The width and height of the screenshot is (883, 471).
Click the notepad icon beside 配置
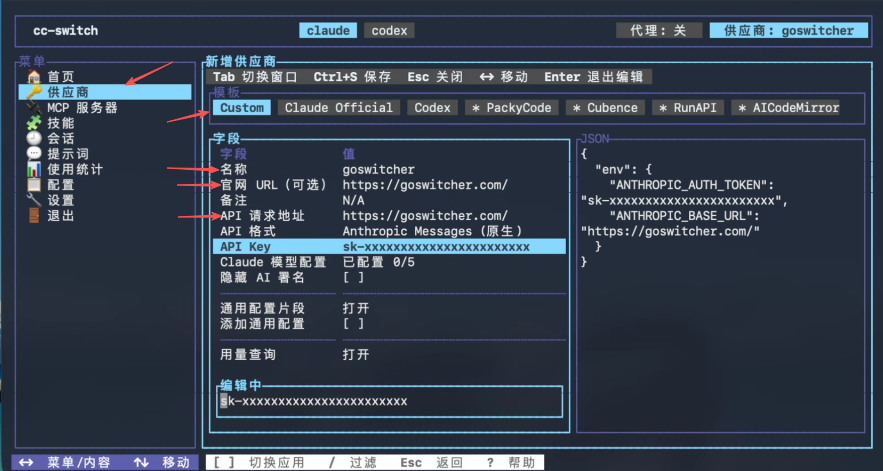(x=34, y=185)
